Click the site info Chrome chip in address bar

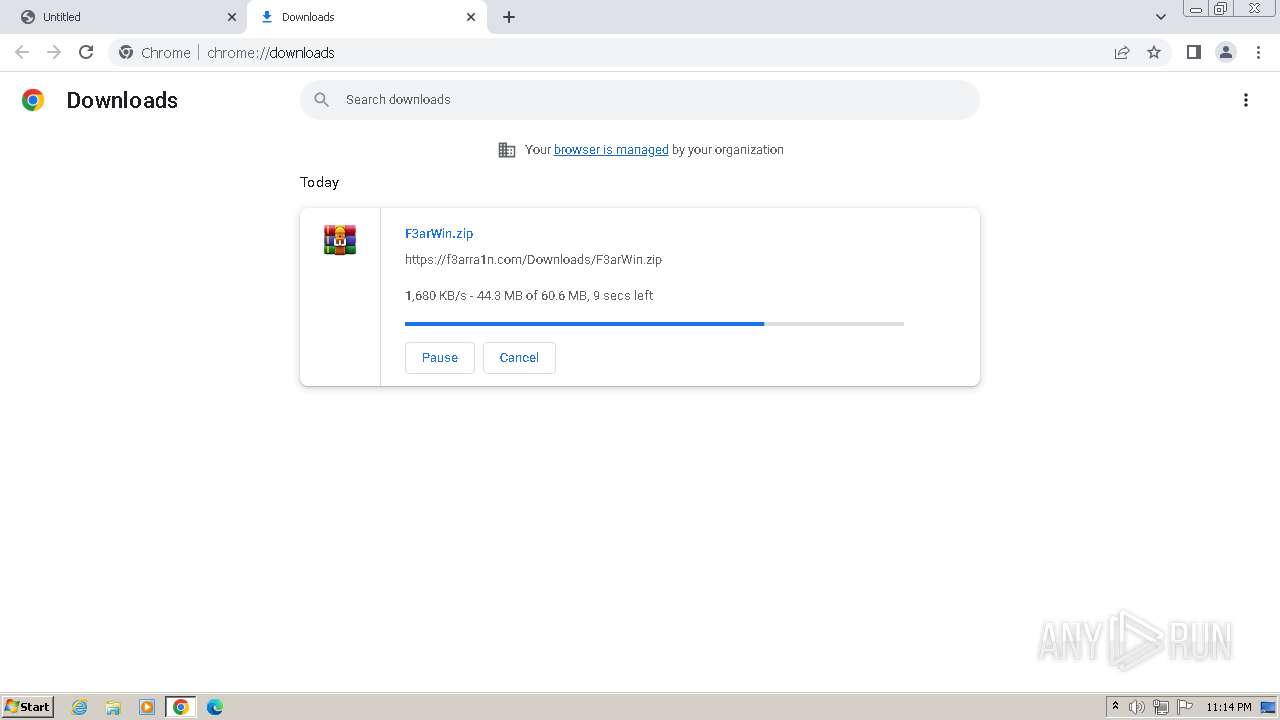(x=154, y=52)
